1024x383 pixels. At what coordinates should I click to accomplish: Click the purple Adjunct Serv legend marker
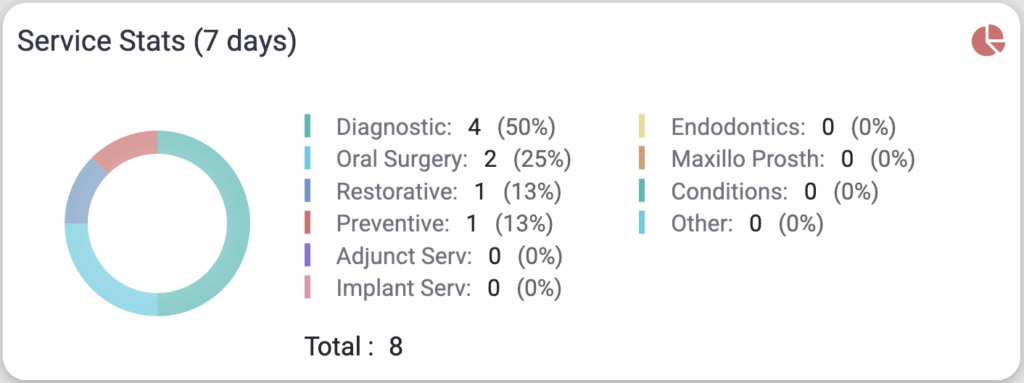click(307, 256)
